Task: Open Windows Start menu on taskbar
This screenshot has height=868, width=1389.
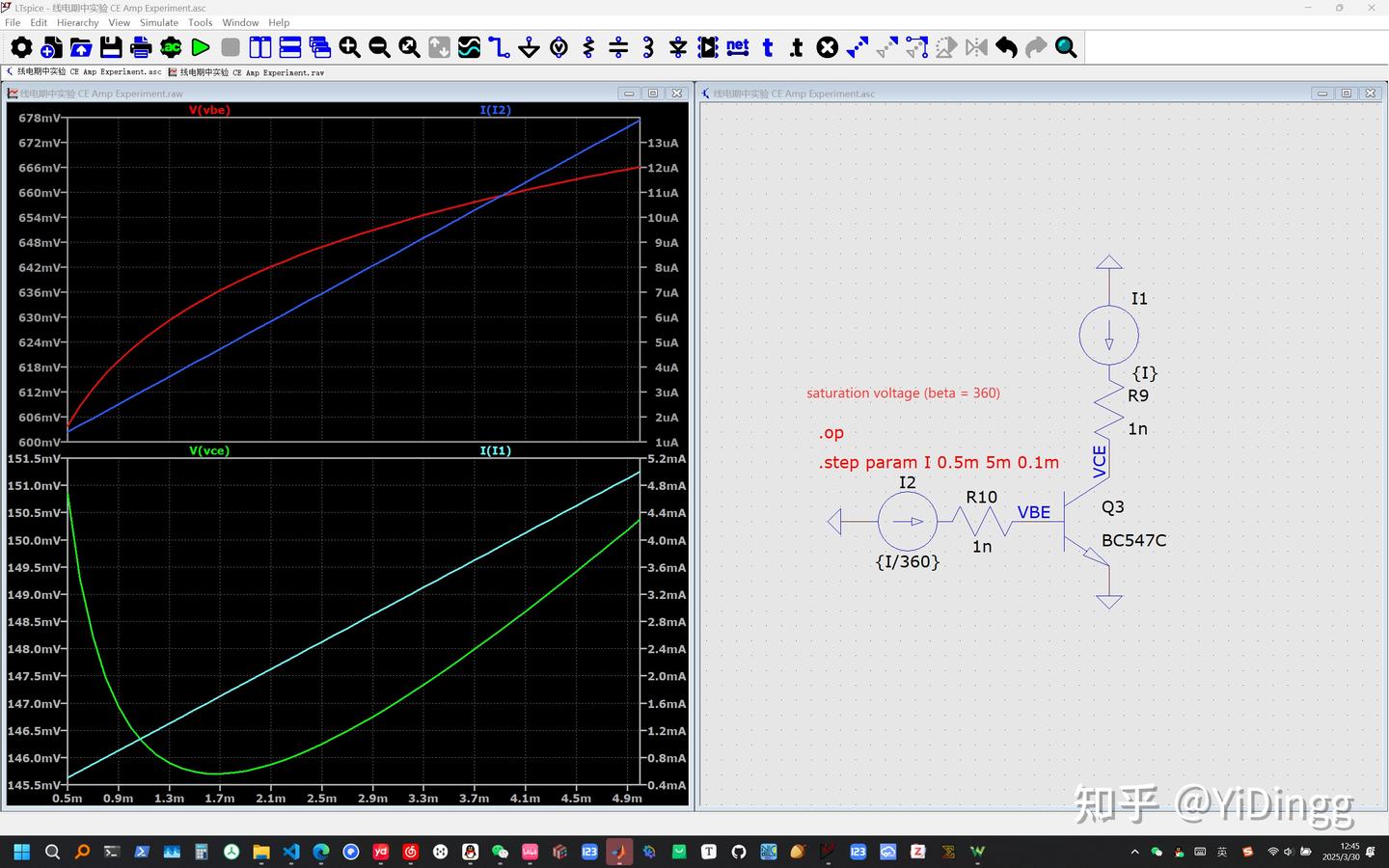Action: [21, 852]
